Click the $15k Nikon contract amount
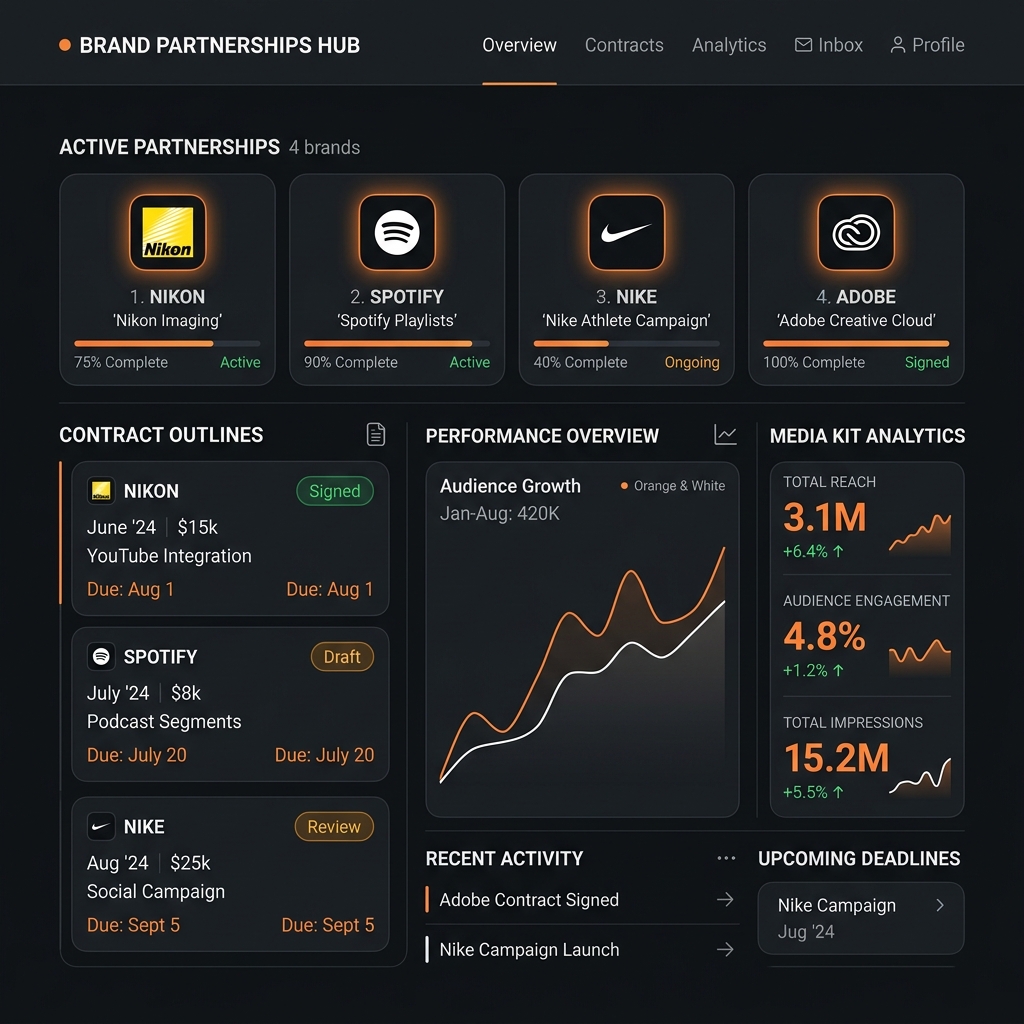This screenshot has width=1024, height=1024. pos(197,527)
